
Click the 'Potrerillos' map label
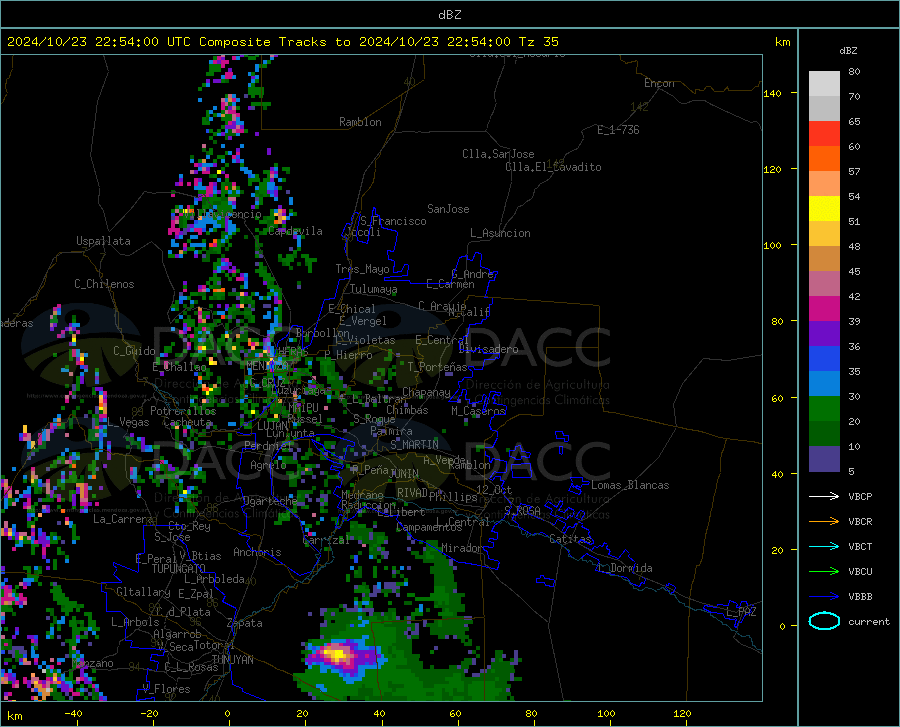click(x=183, y=411)
